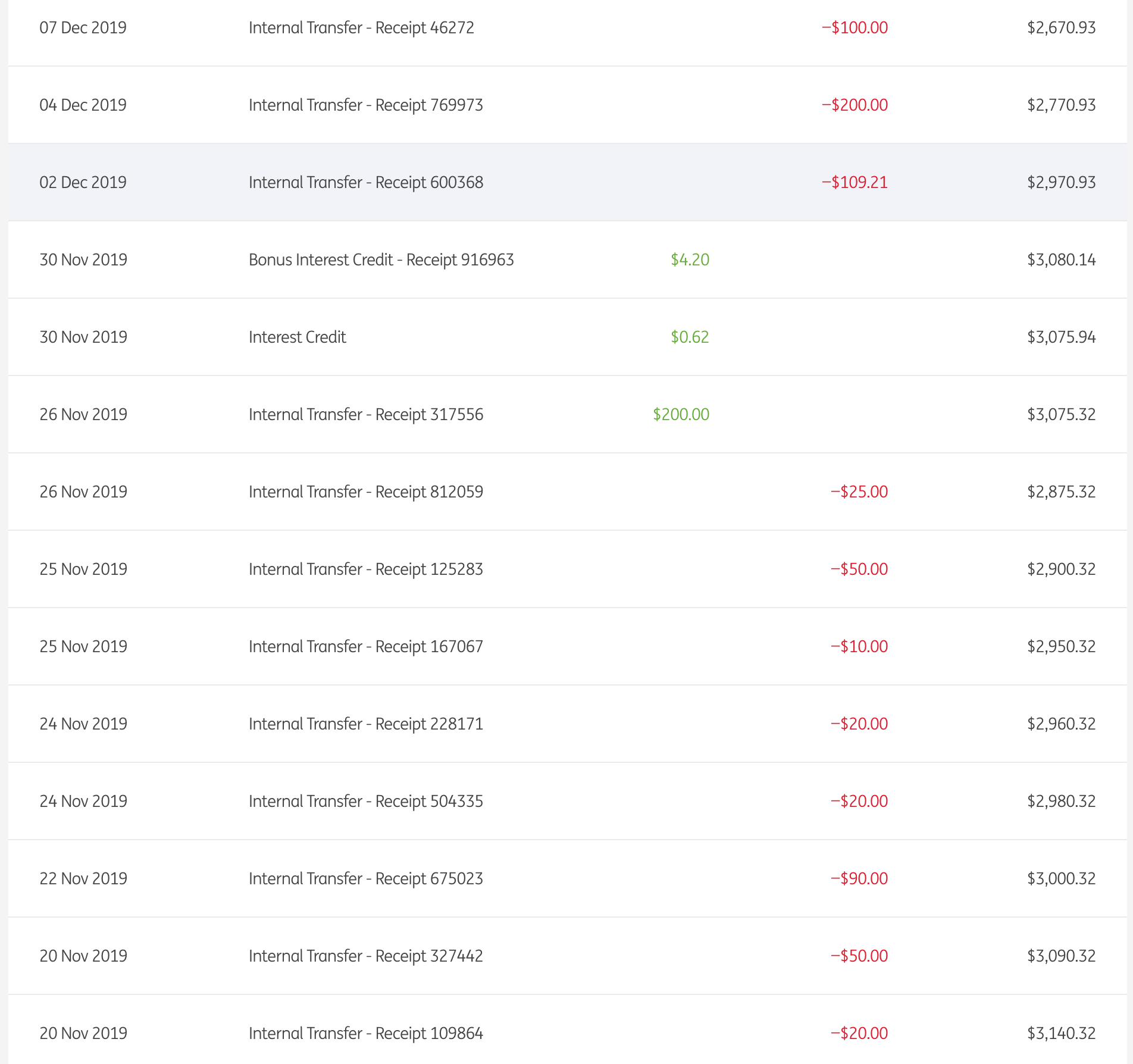This screenshot has height=1064, width=1133.
Task: Click the $0.62 interest credit amount
Action: (x=690, y=337)
